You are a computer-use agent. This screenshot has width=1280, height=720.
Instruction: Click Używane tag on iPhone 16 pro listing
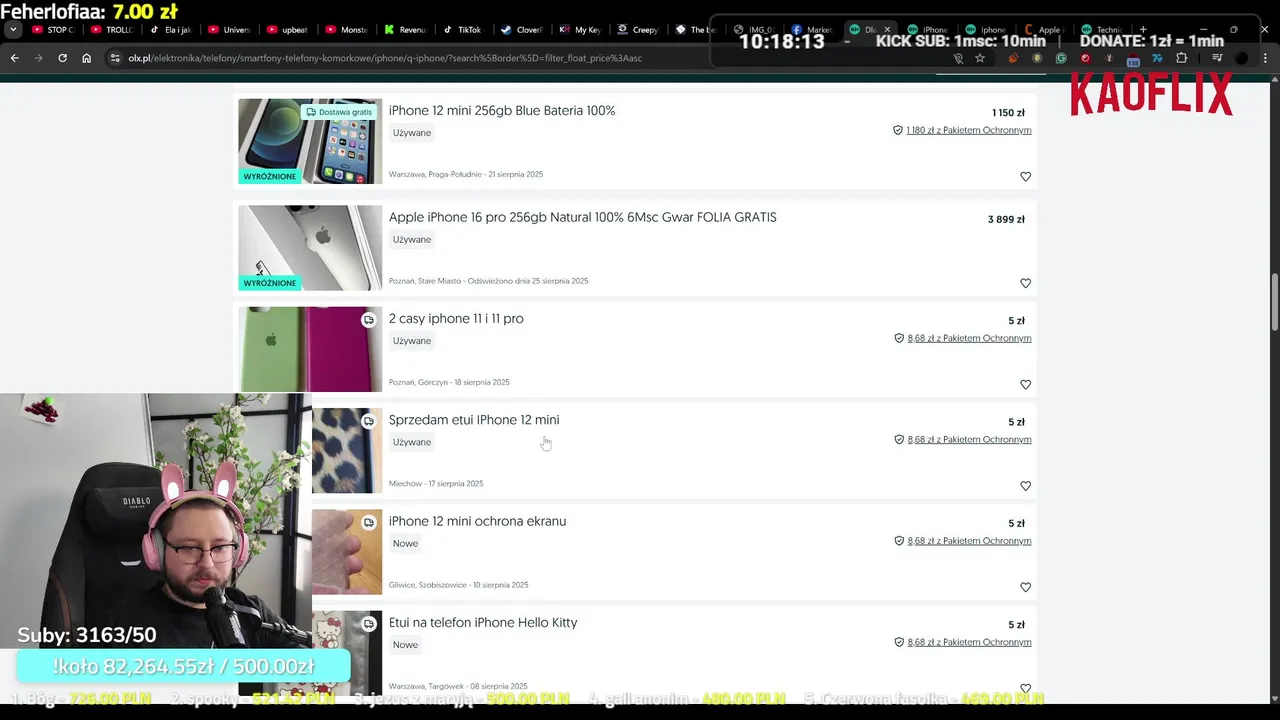(x=412, y=240)
